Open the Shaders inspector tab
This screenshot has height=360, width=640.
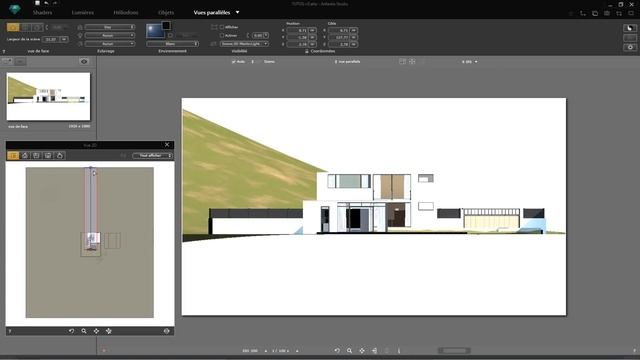click(x=42, y=13)
